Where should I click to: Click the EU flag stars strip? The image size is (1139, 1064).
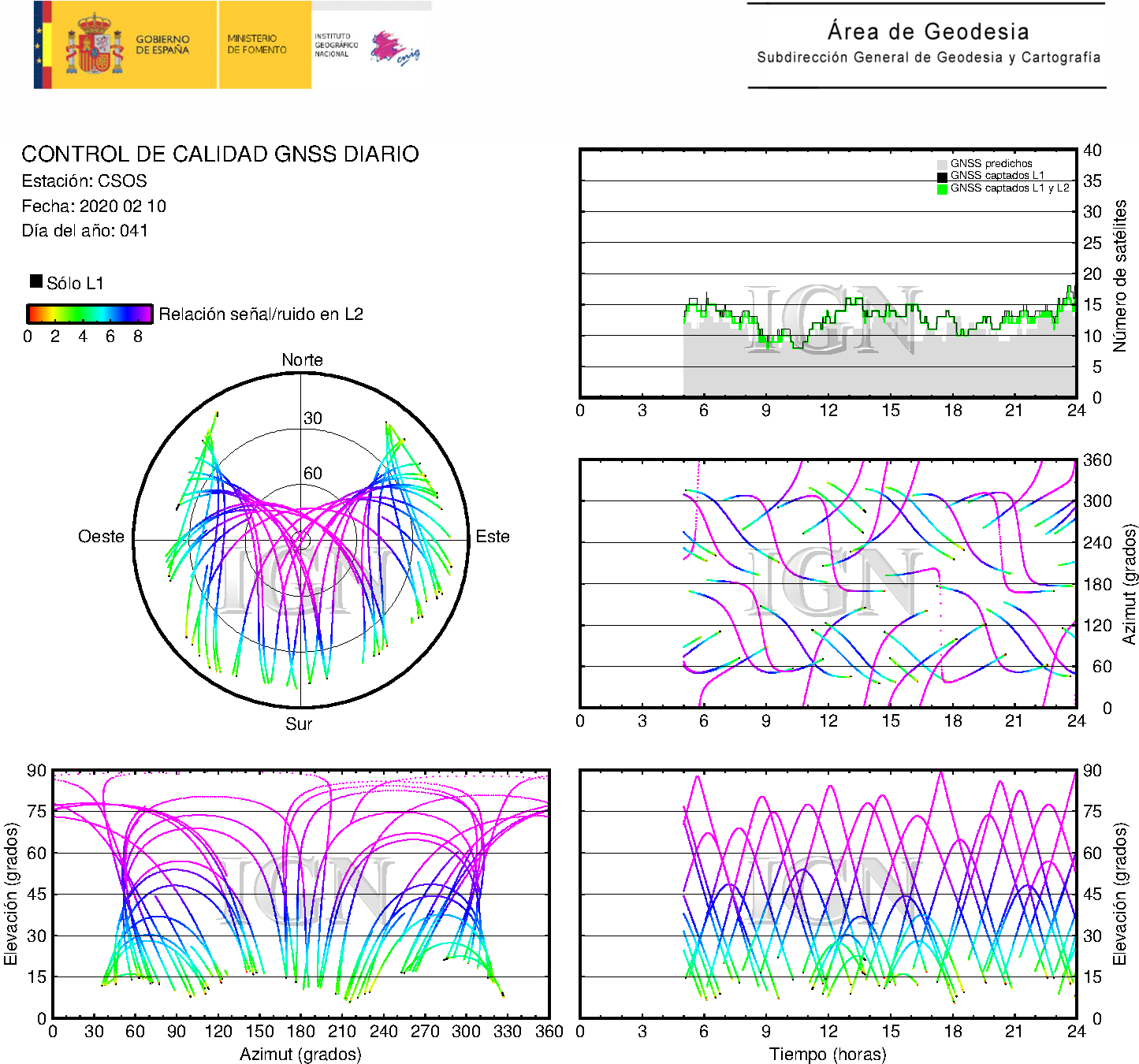click(x=38, y=45)
